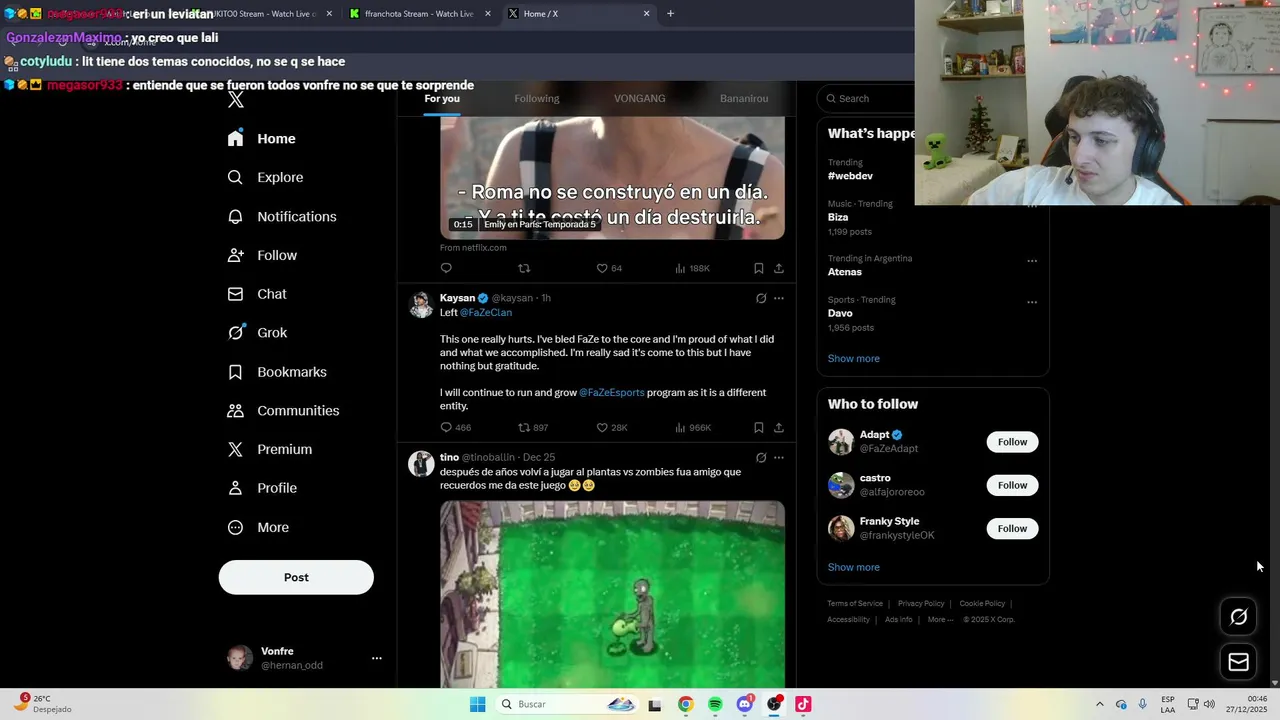Open the More circle menu icon
This screenshot has width=1280, height=720.
point(235,527)
